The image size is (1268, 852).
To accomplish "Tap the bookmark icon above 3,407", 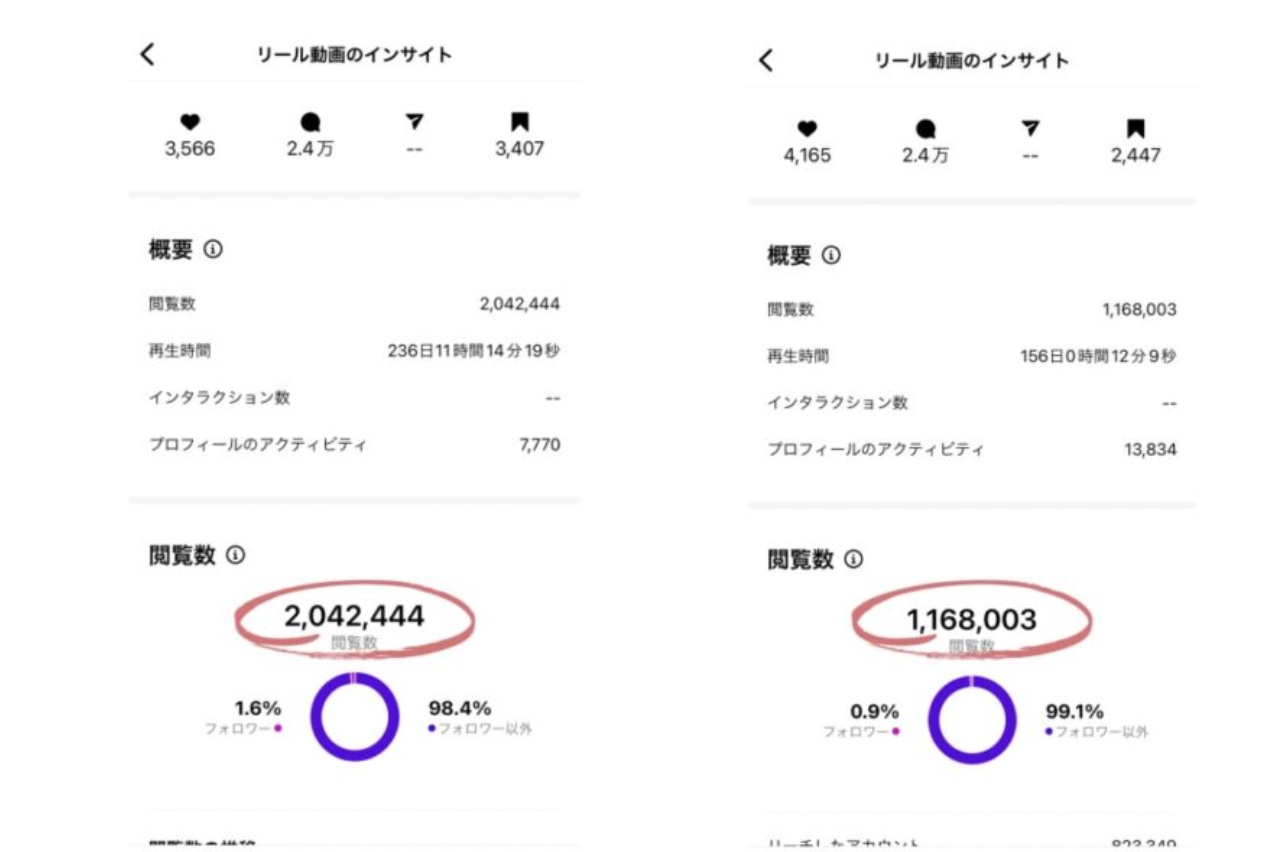I will click(520, 122).
